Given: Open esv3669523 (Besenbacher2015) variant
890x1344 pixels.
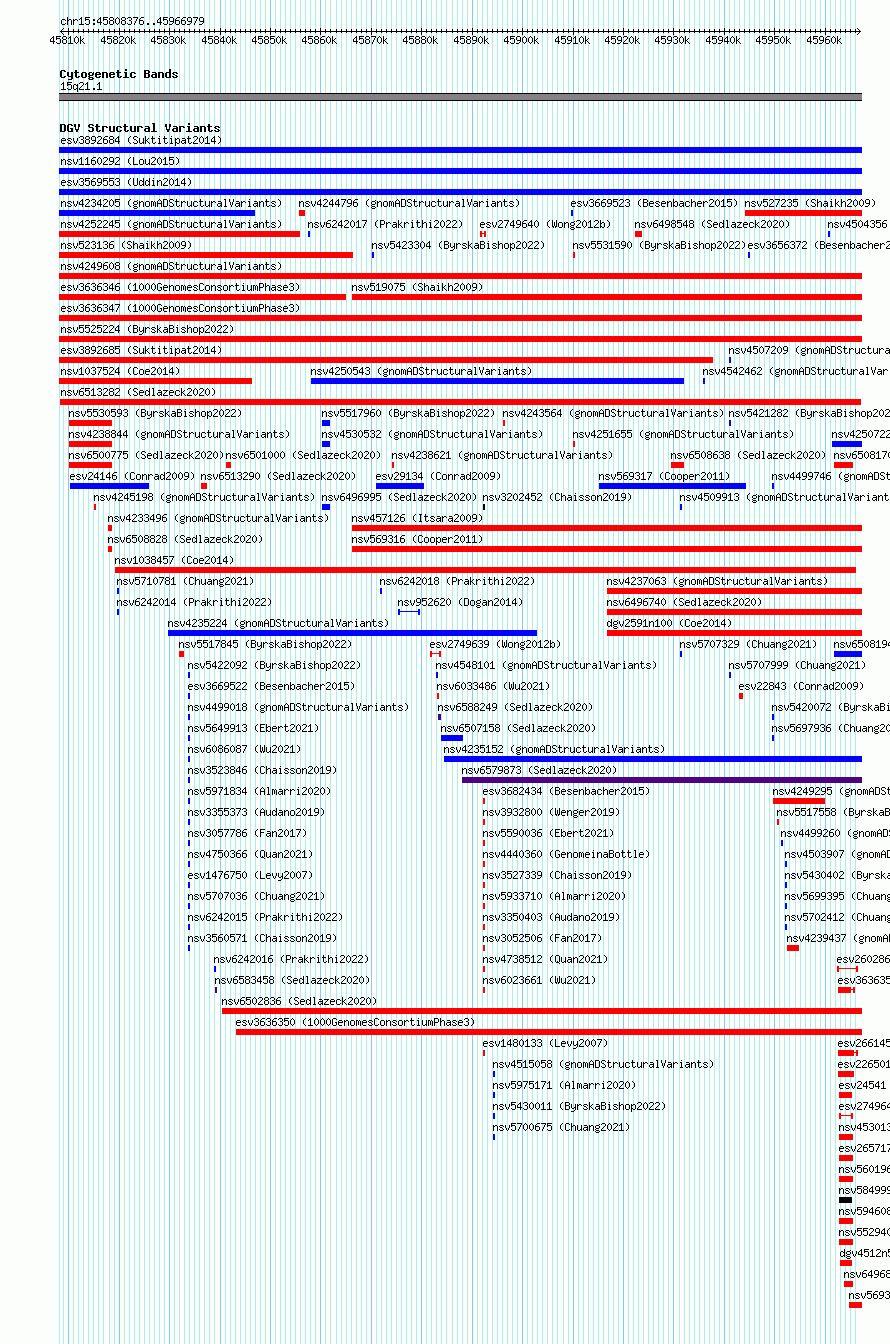Looking at the screenshot, I should click(x=655, y=203).
